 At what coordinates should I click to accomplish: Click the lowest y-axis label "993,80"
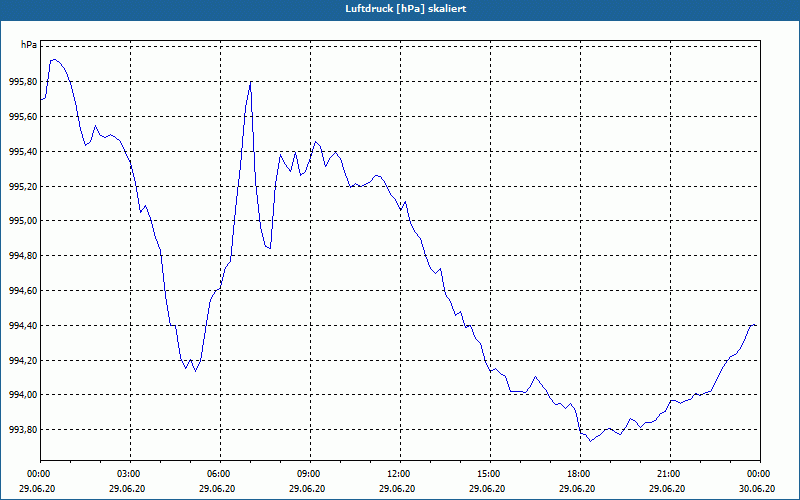point(23,430)
